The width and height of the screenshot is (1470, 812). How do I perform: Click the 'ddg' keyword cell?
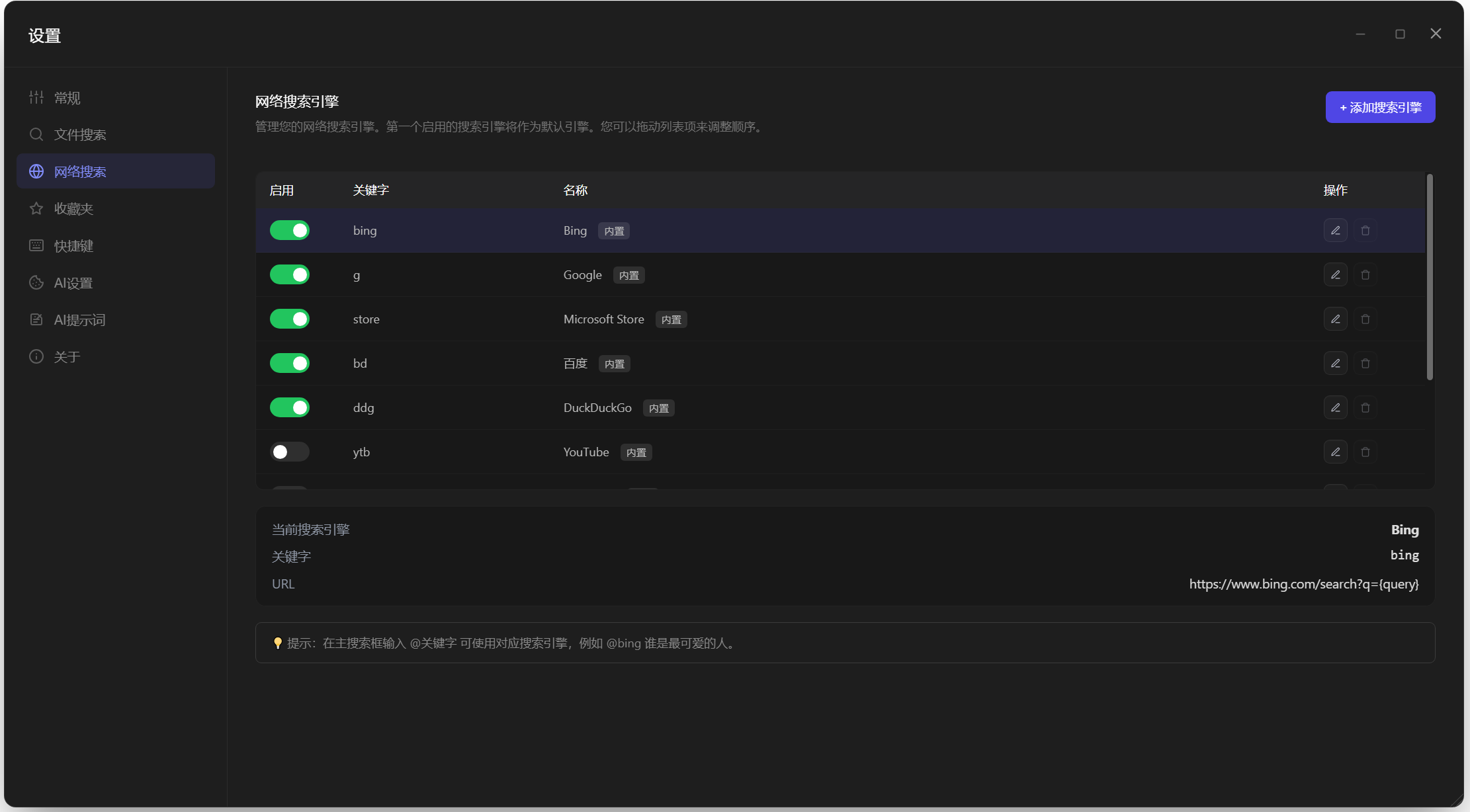click(x=364, y=408)
